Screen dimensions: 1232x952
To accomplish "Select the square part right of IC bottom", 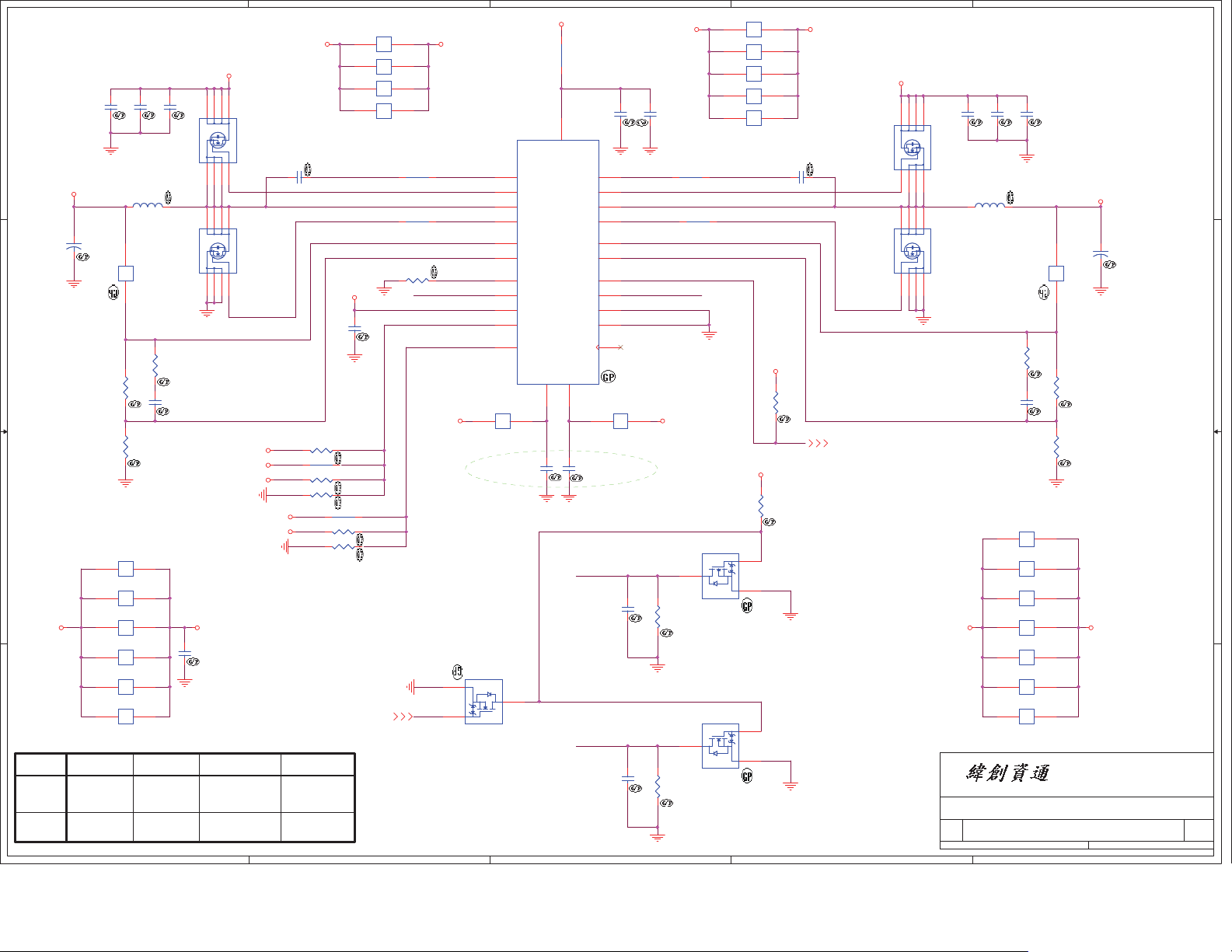I will point(620,421).
